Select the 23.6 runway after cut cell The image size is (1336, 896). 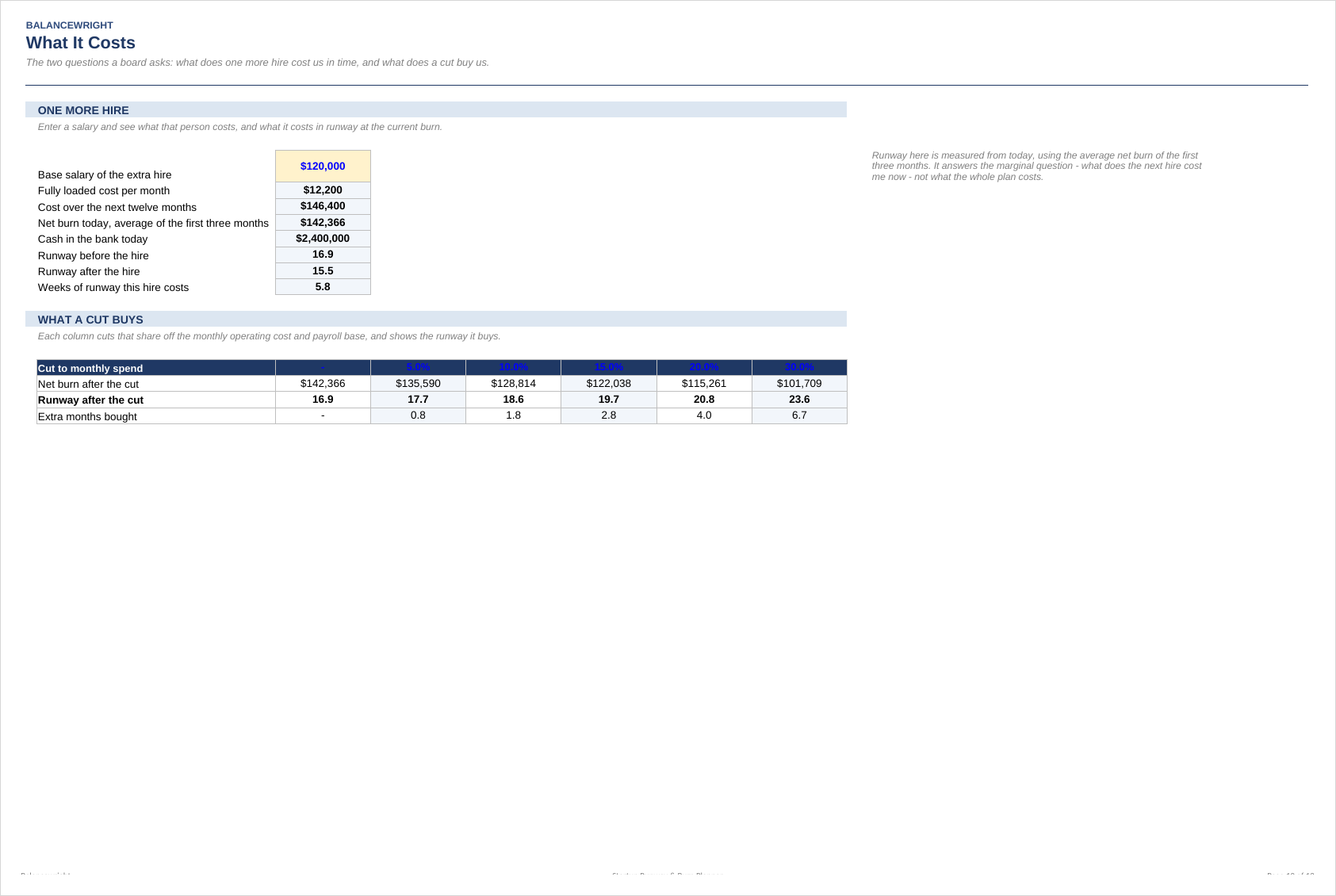[x=799, y=400]
